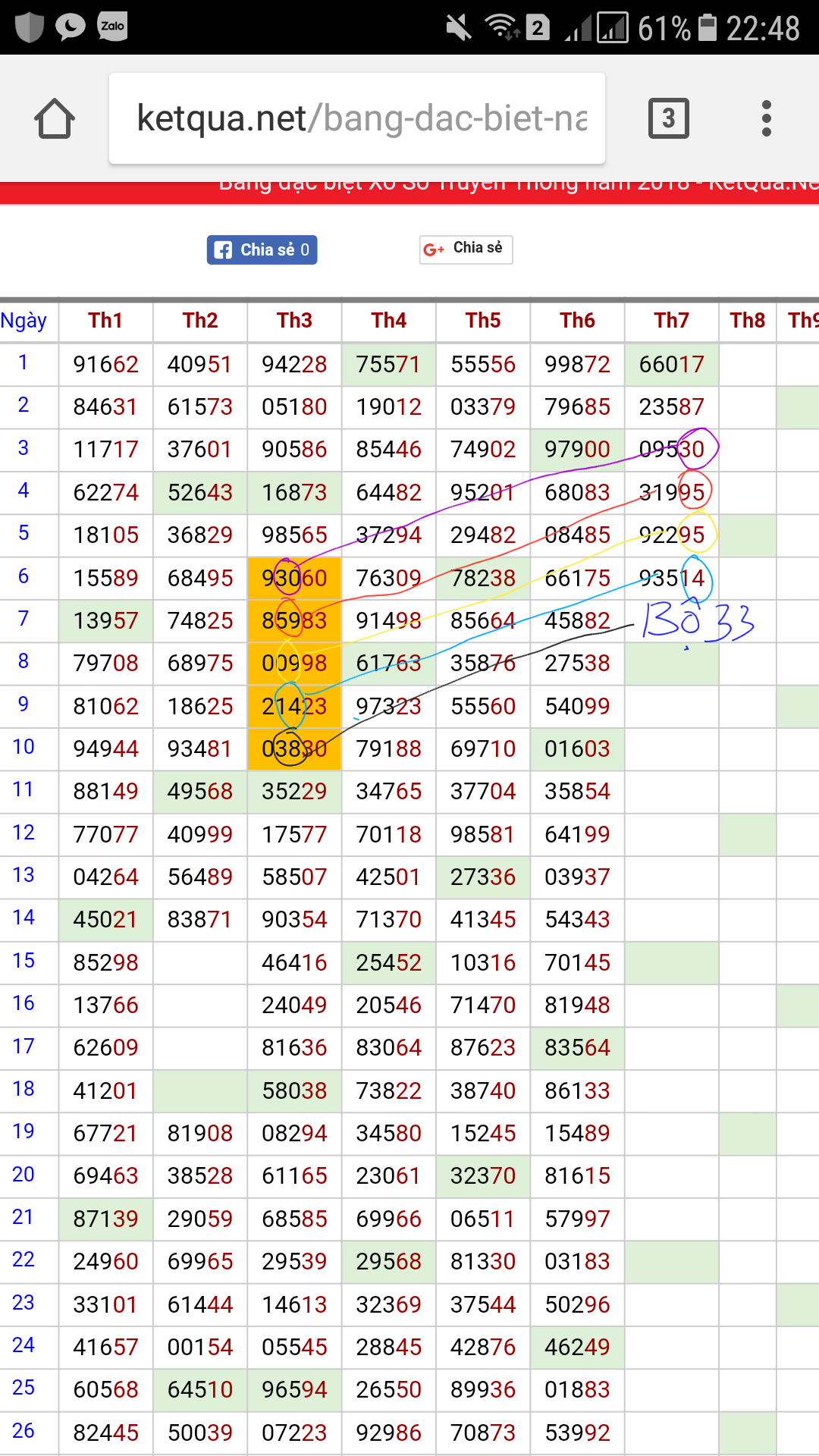Image resolution: width=819 pixels, height=1456 pixels.
Task: Click result 64510 in Th2 column
Action: pyautogui.click(x=200, y=1390)
